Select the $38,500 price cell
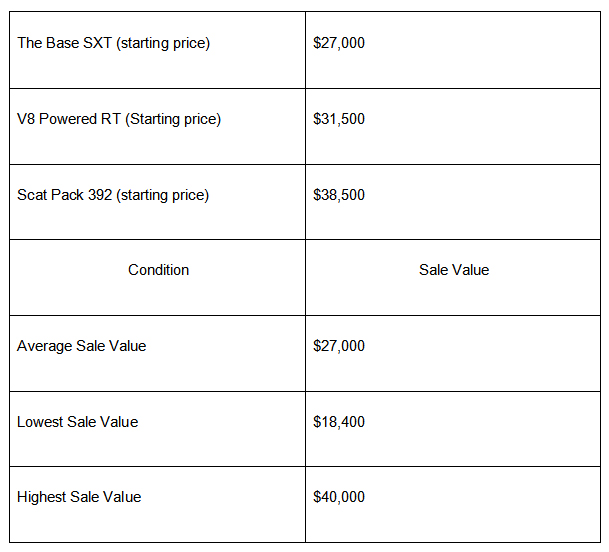The width and height of the screenshot is (609, 552). (339, 195)
